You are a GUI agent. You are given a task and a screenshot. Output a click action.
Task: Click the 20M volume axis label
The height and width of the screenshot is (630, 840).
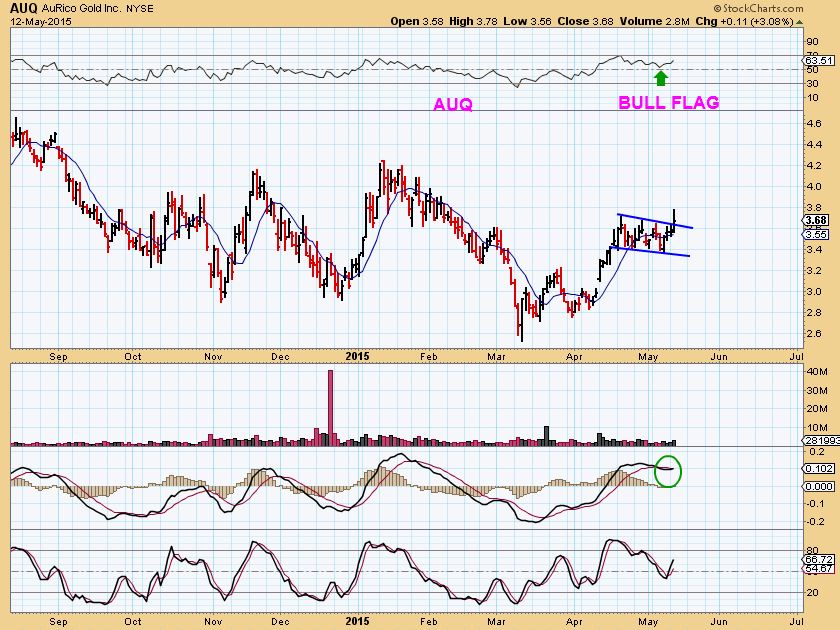click(x=818, y=409)
